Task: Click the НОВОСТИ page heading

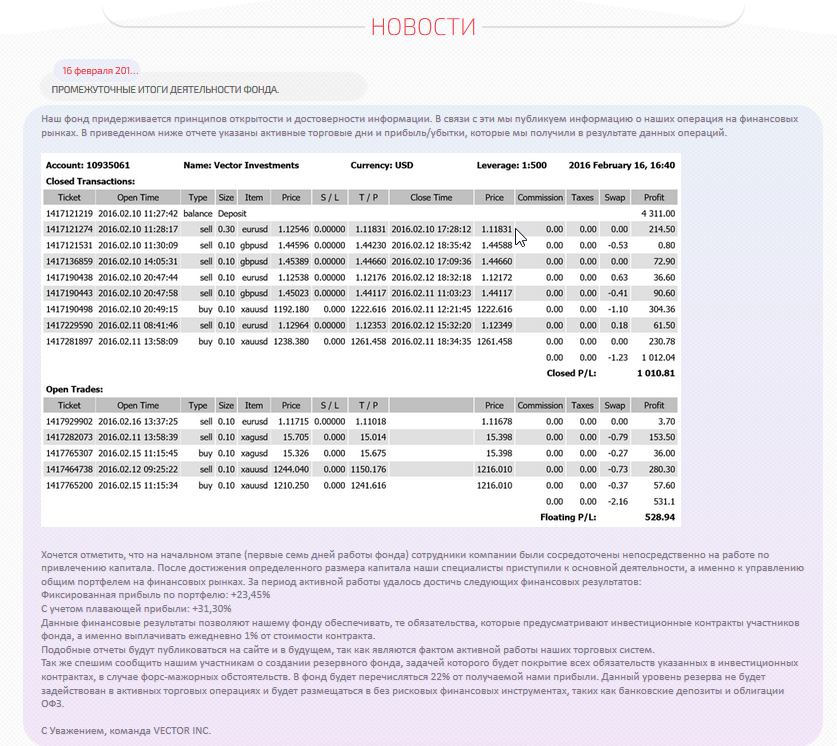Action: point(423,27)
